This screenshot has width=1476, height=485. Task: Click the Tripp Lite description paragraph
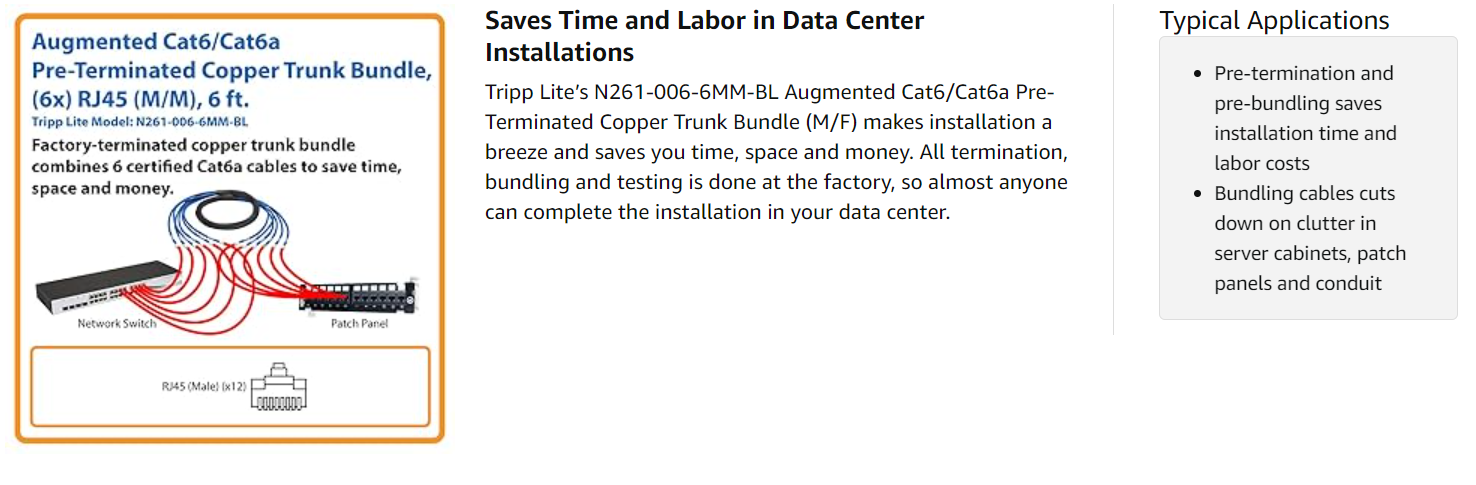[776, 152]
